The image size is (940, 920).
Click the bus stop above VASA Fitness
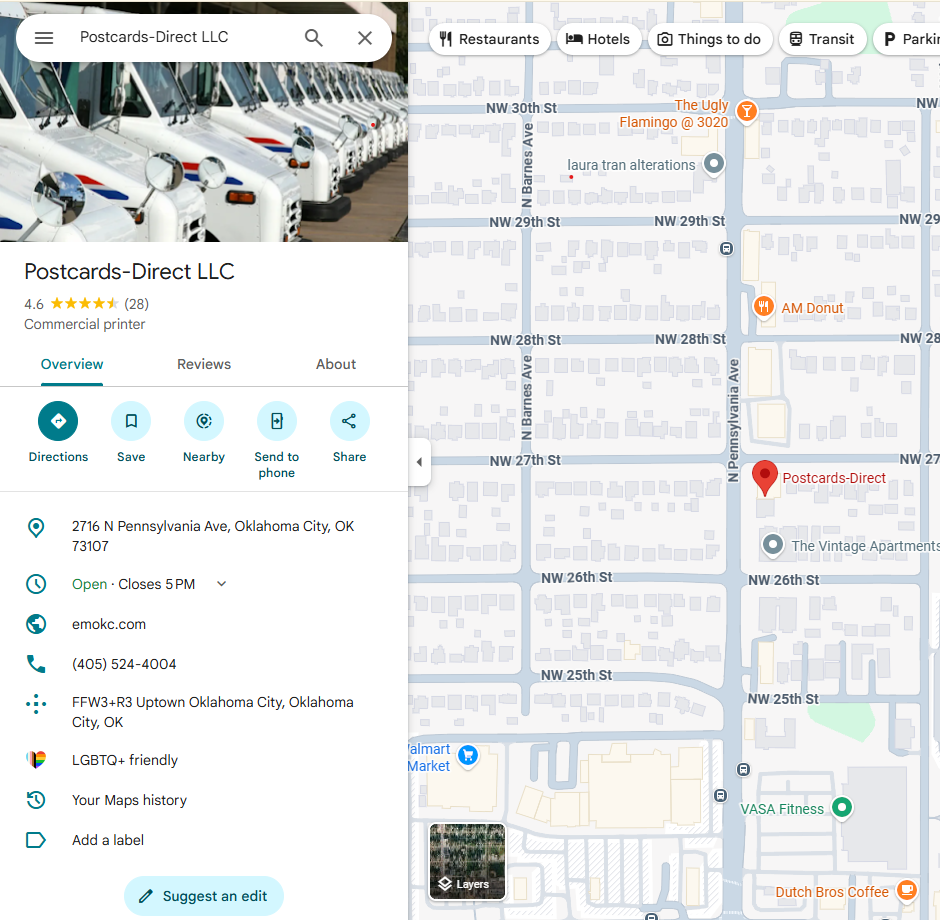743,770
